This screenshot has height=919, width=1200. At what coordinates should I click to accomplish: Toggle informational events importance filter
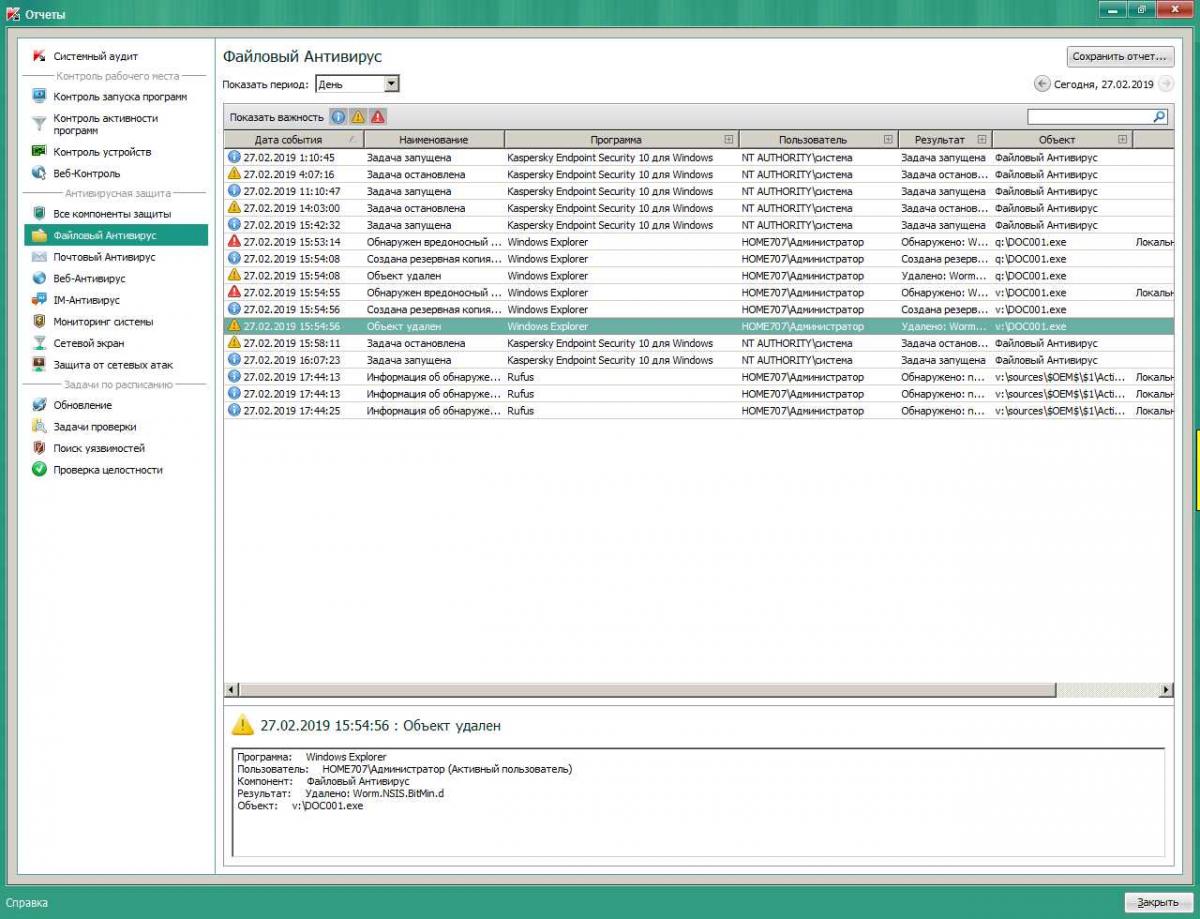pyautogui.click(x=338, y=117)
